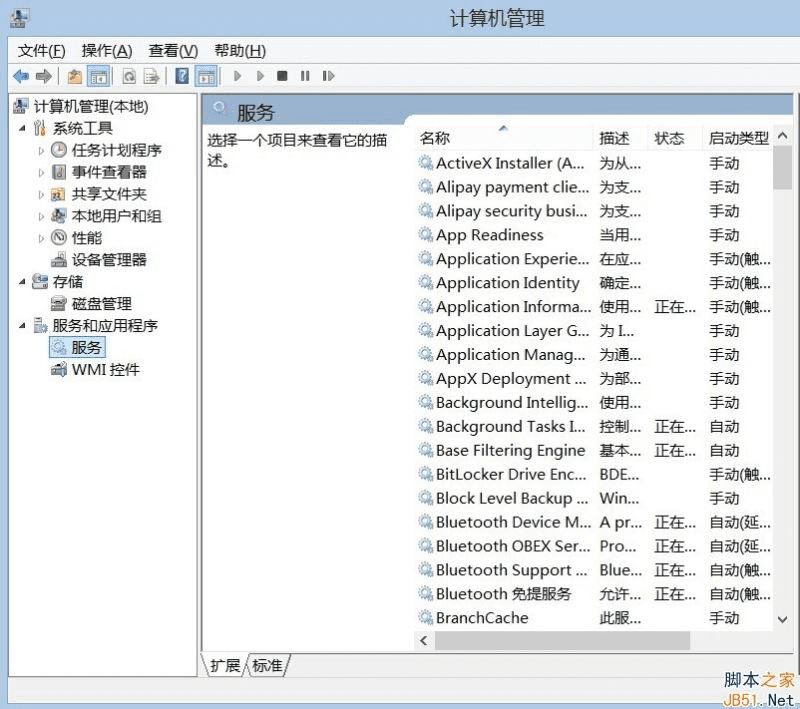This screenshot has height=709, width=800.
Task: Select 事件查看器 in the tree
Action: point(109,172)
